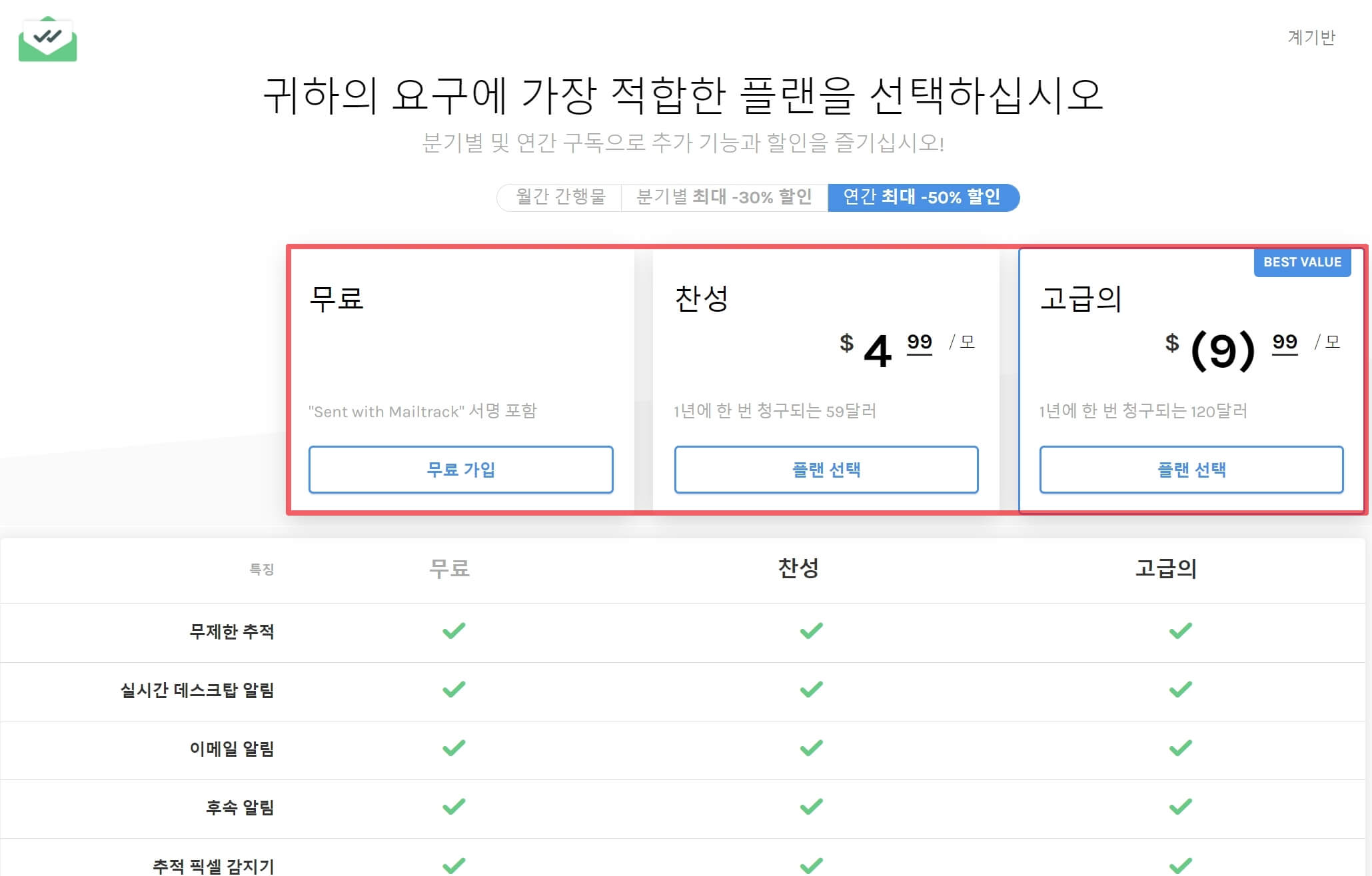Click the 무제한 추적 feature row label
Viewport: 1372px width, 876px height.
232,632
